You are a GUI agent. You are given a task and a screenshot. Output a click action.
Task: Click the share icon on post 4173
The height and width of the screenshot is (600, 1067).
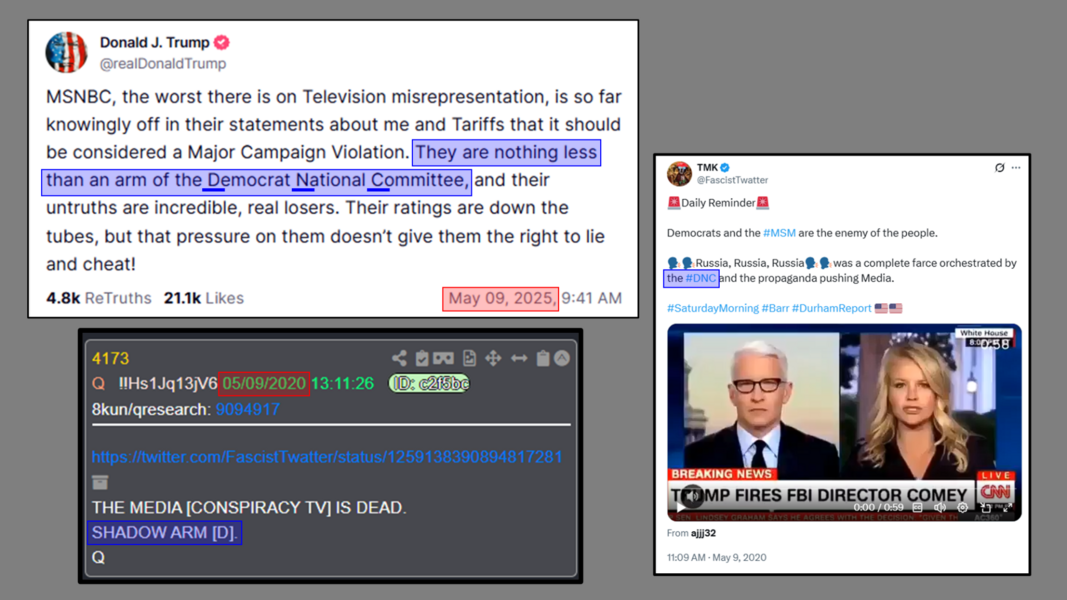point(399,358)
